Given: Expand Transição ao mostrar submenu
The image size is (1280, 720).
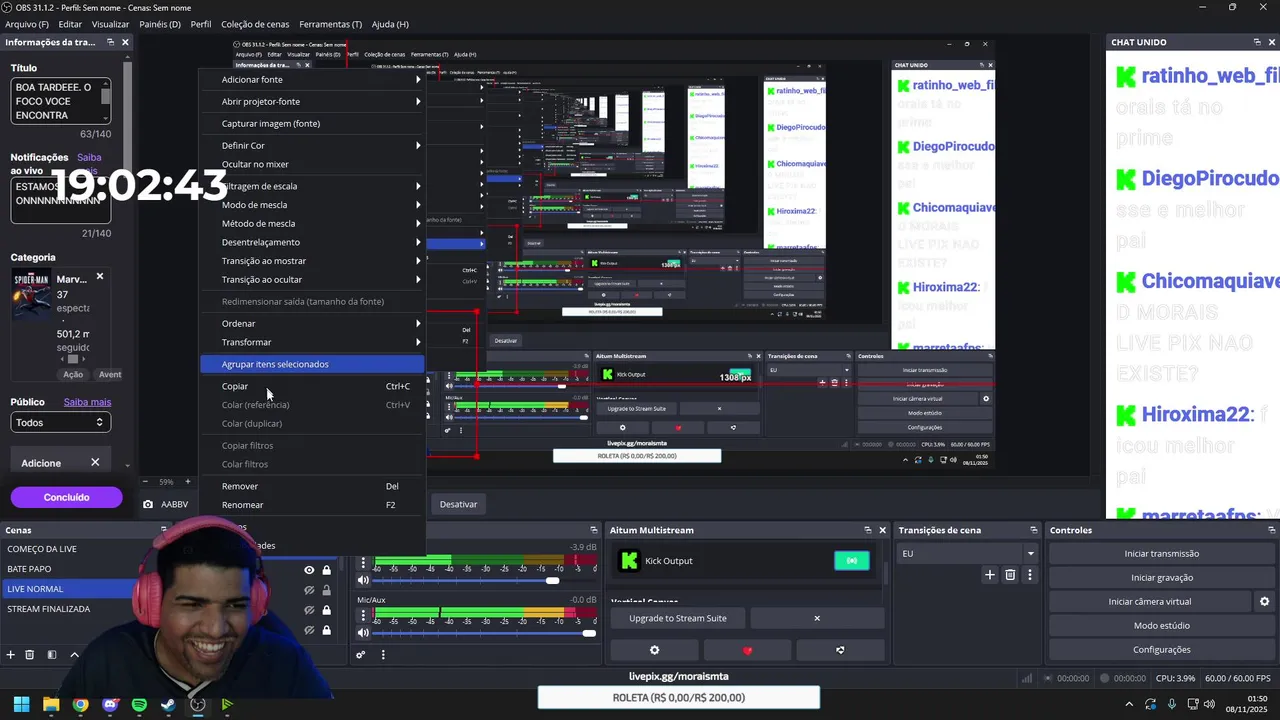Looking at the screenshot, I should tap(312, 261).
